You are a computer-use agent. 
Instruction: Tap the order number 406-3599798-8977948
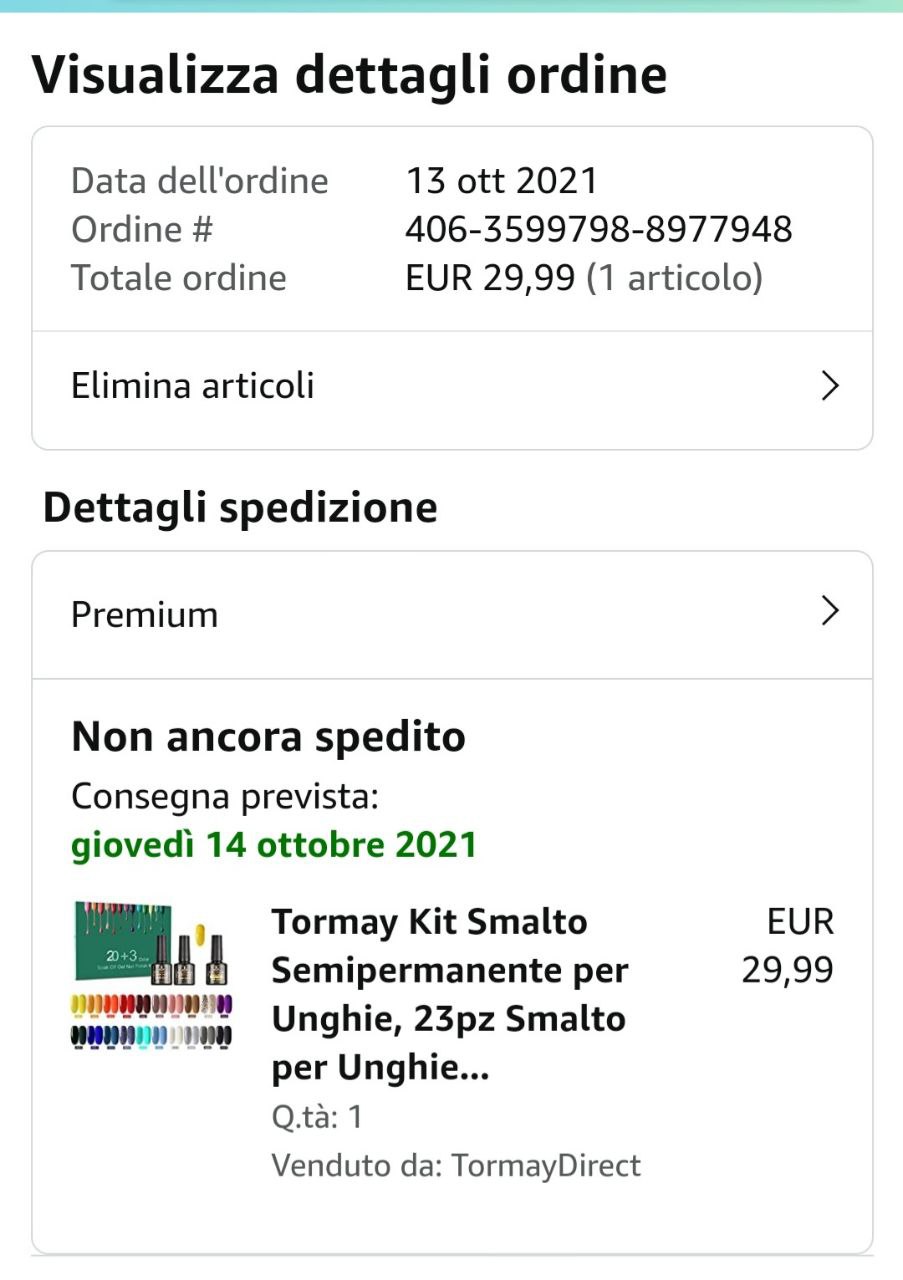(598, 230)
